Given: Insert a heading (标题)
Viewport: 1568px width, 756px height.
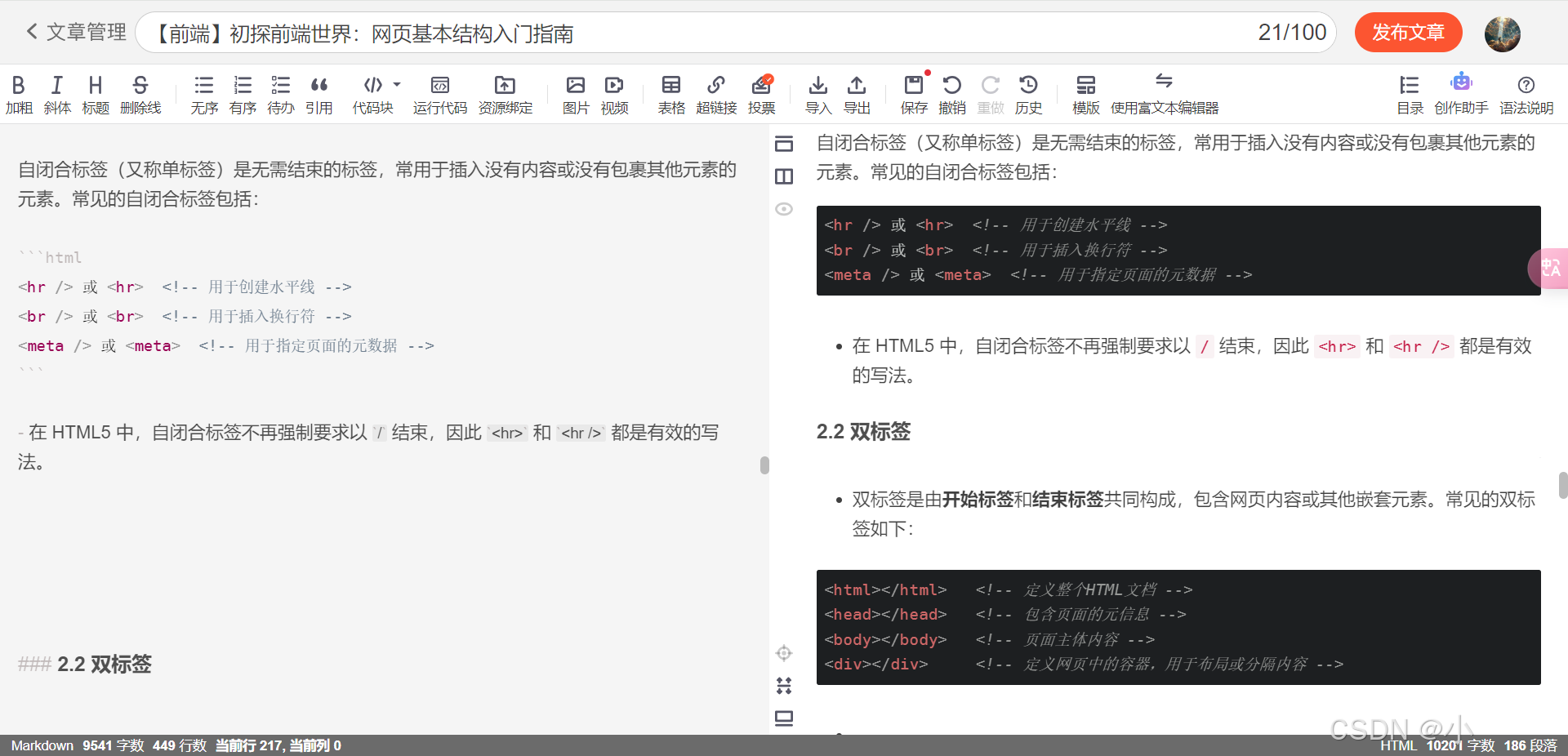Looking at the screenshot, I should (x=96, y=95).
